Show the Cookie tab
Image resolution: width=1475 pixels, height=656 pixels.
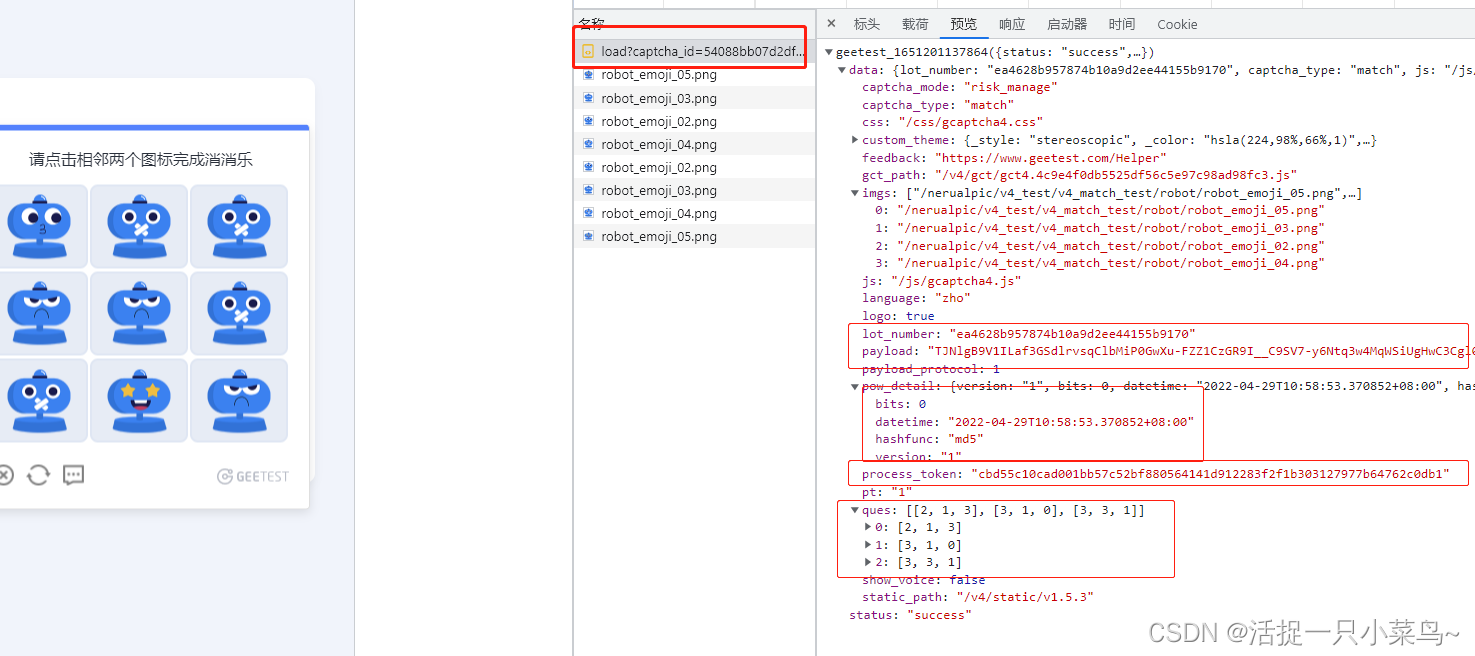coord(1177,24)
